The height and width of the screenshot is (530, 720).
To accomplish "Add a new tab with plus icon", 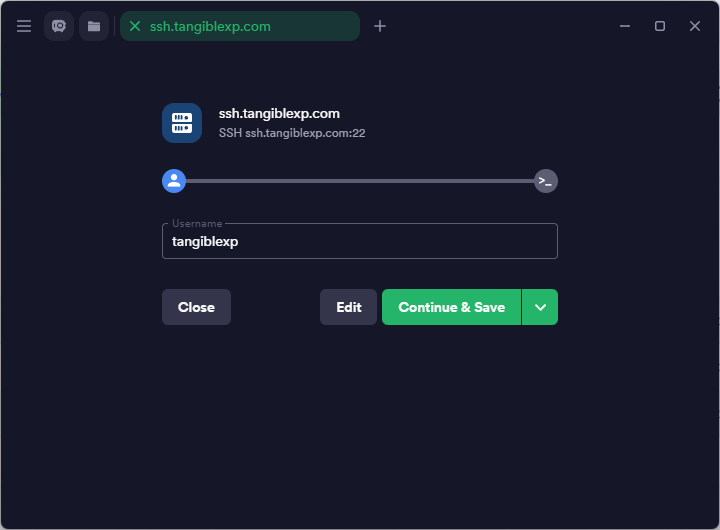I will pyautogui.click(x=380, y=26).
